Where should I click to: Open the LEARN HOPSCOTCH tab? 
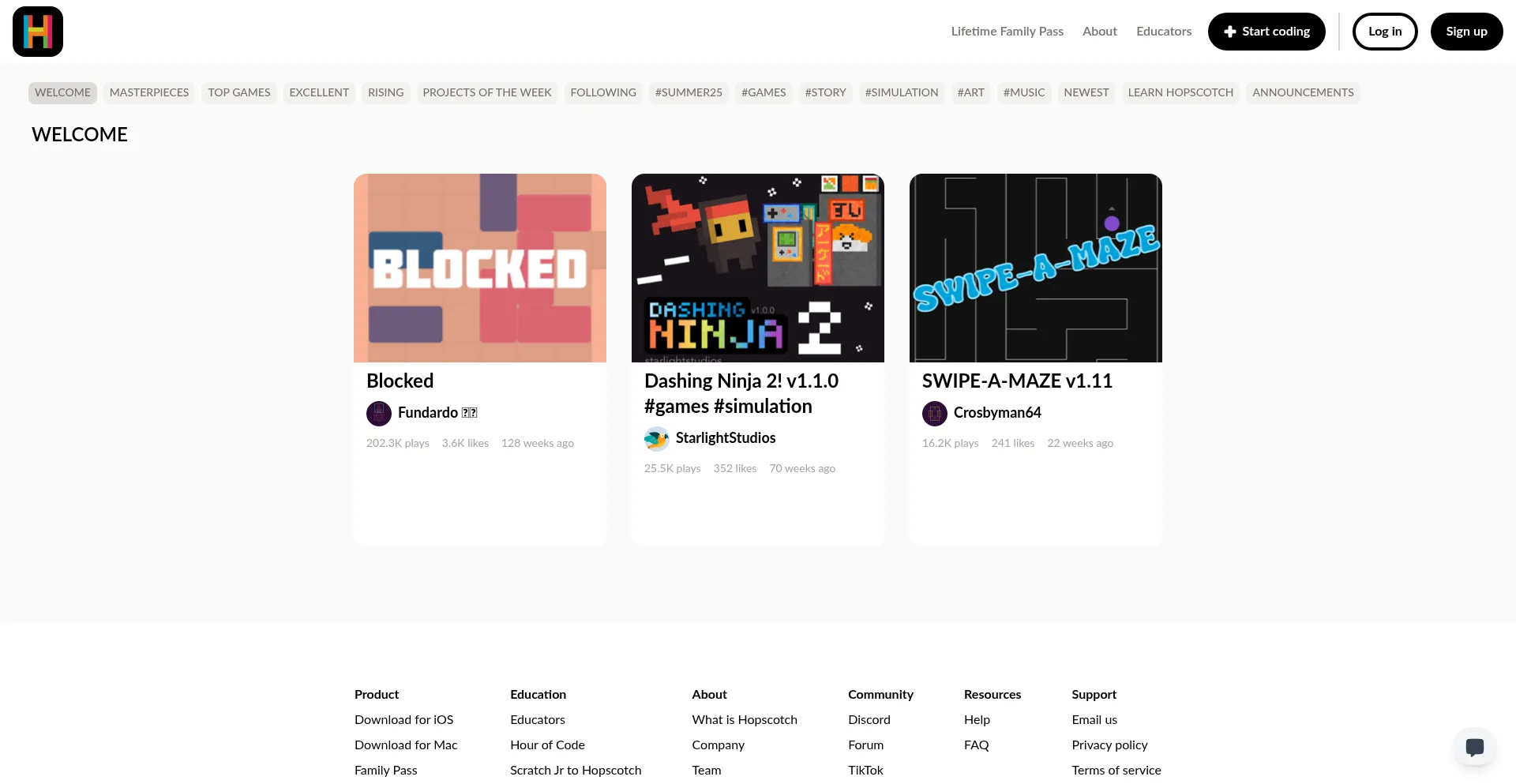tap(1180, 92)
